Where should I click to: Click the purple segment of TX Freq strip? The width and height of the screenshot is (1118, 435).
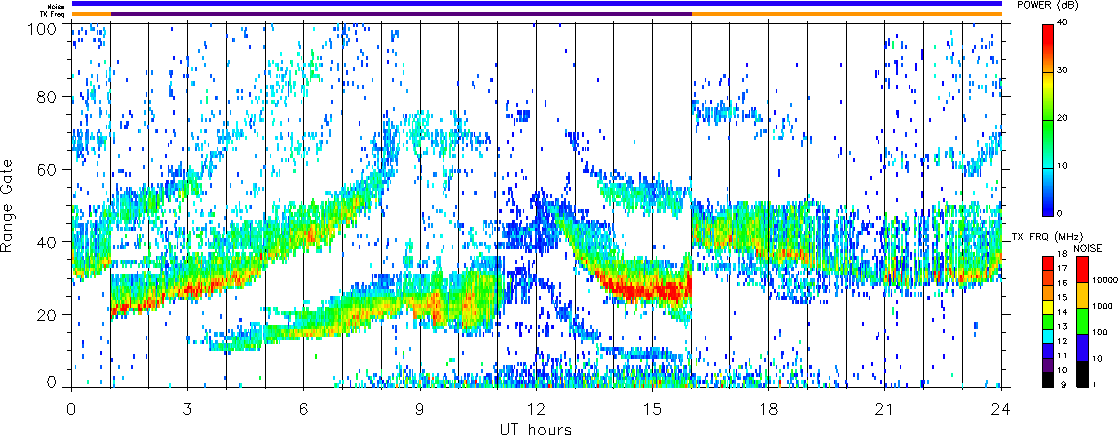401,14
